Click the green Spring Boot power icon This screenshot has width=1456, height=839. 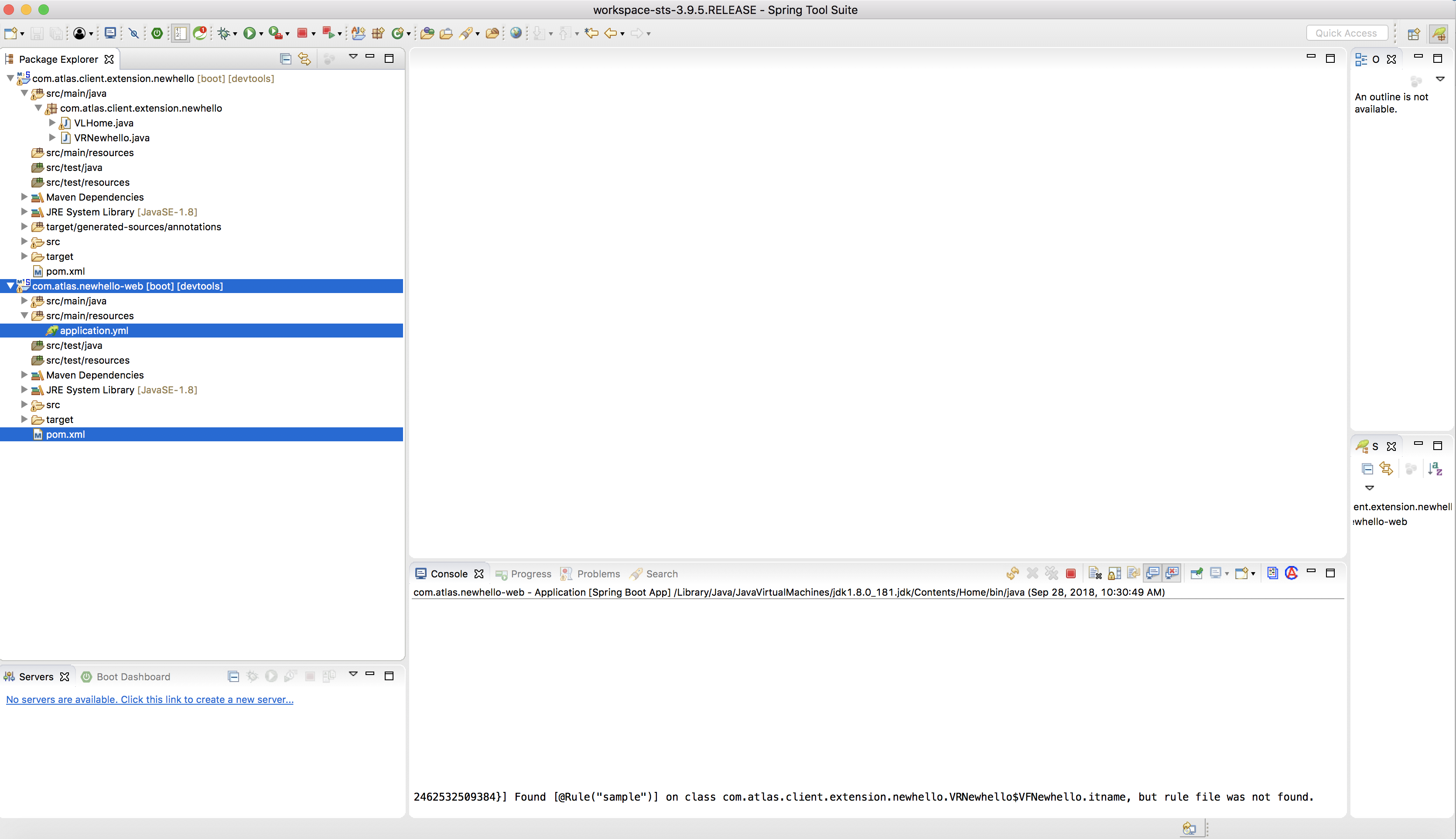click(x=157, y=34)
